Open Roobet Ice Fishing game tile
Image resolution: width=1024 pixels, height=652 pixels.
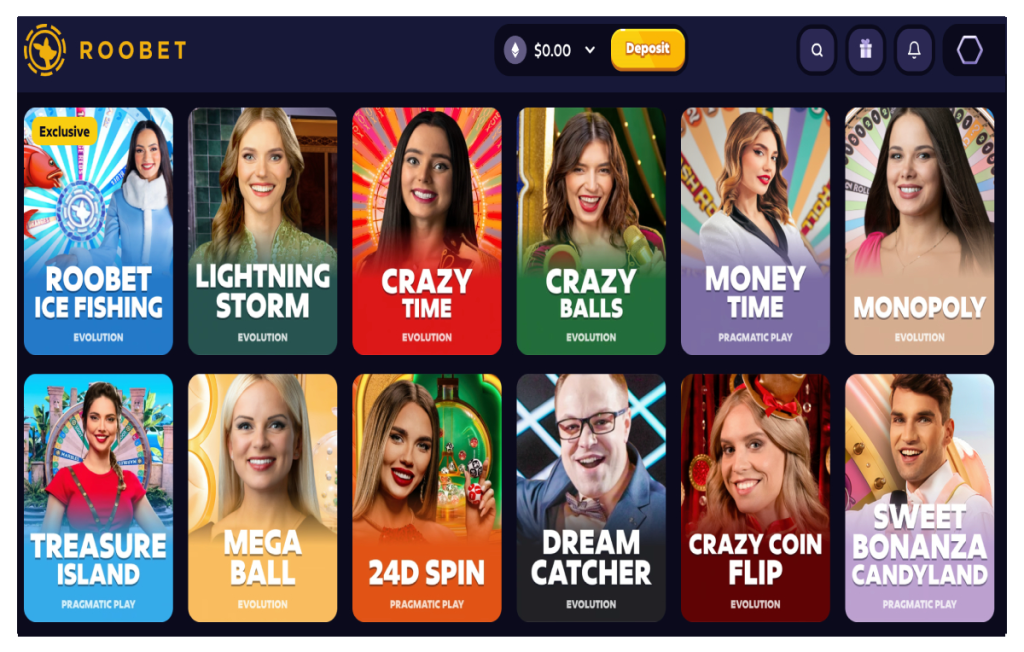click(x=99, y=231)
